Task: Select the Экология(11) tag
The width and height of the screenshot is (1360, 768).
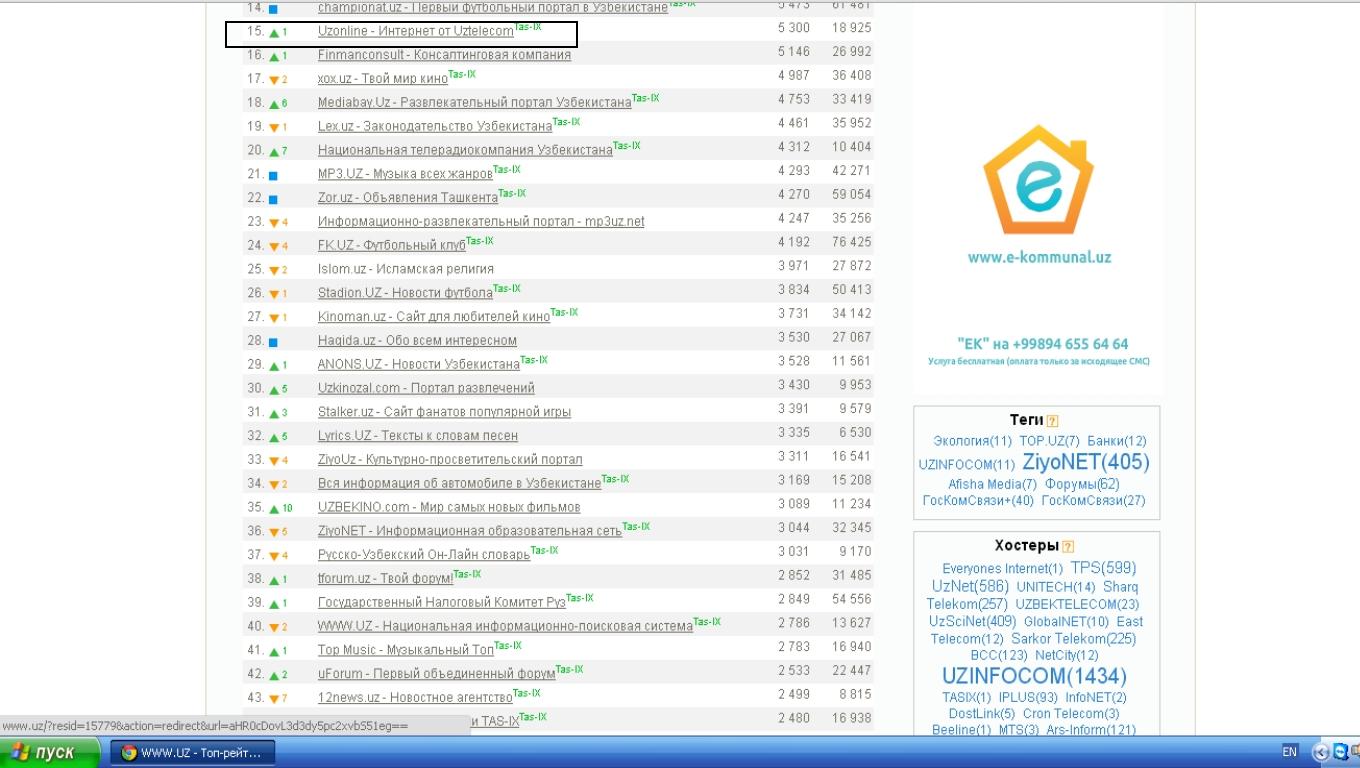Action: [x=973, y=441]
